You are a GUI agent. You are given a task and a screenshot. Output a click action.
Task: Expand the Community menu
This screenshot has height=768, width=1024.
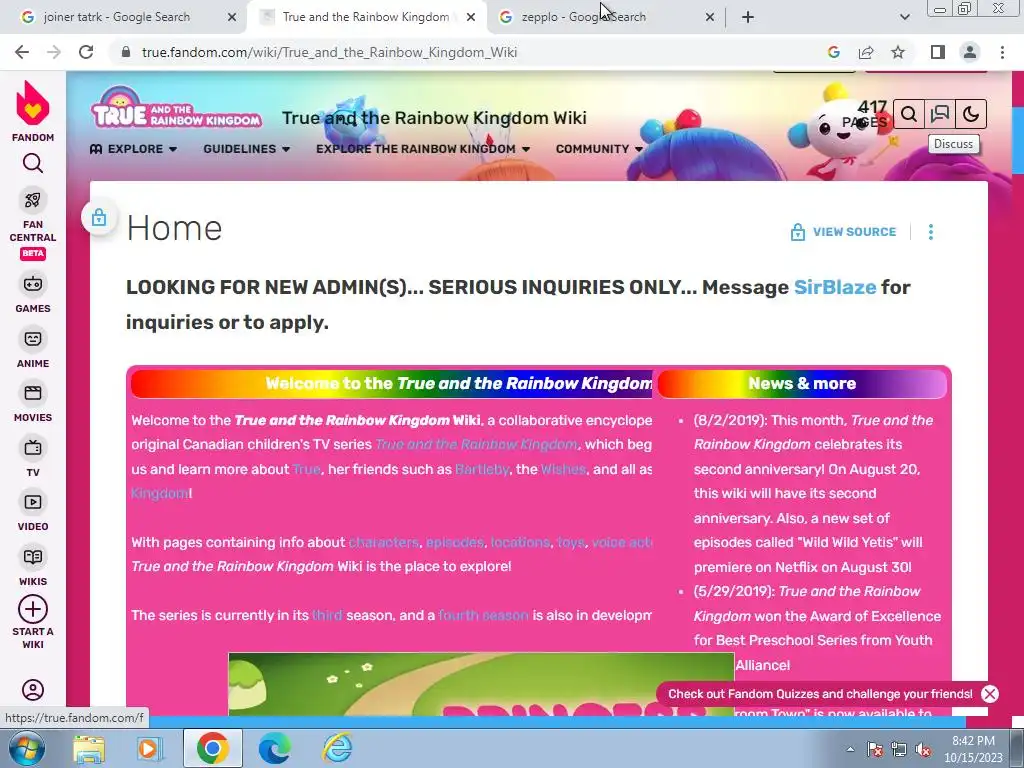coord(599,149)
